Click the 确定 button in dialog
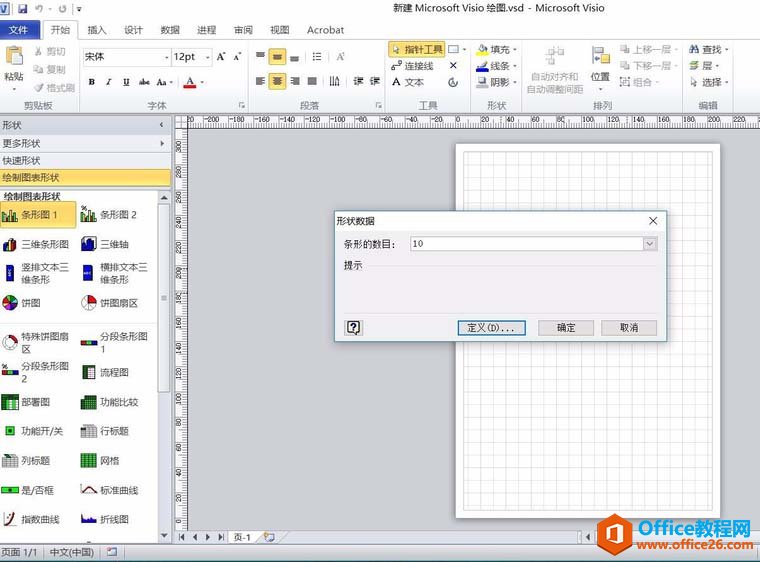Screen dimensions: 760x562 coord(566,327)
